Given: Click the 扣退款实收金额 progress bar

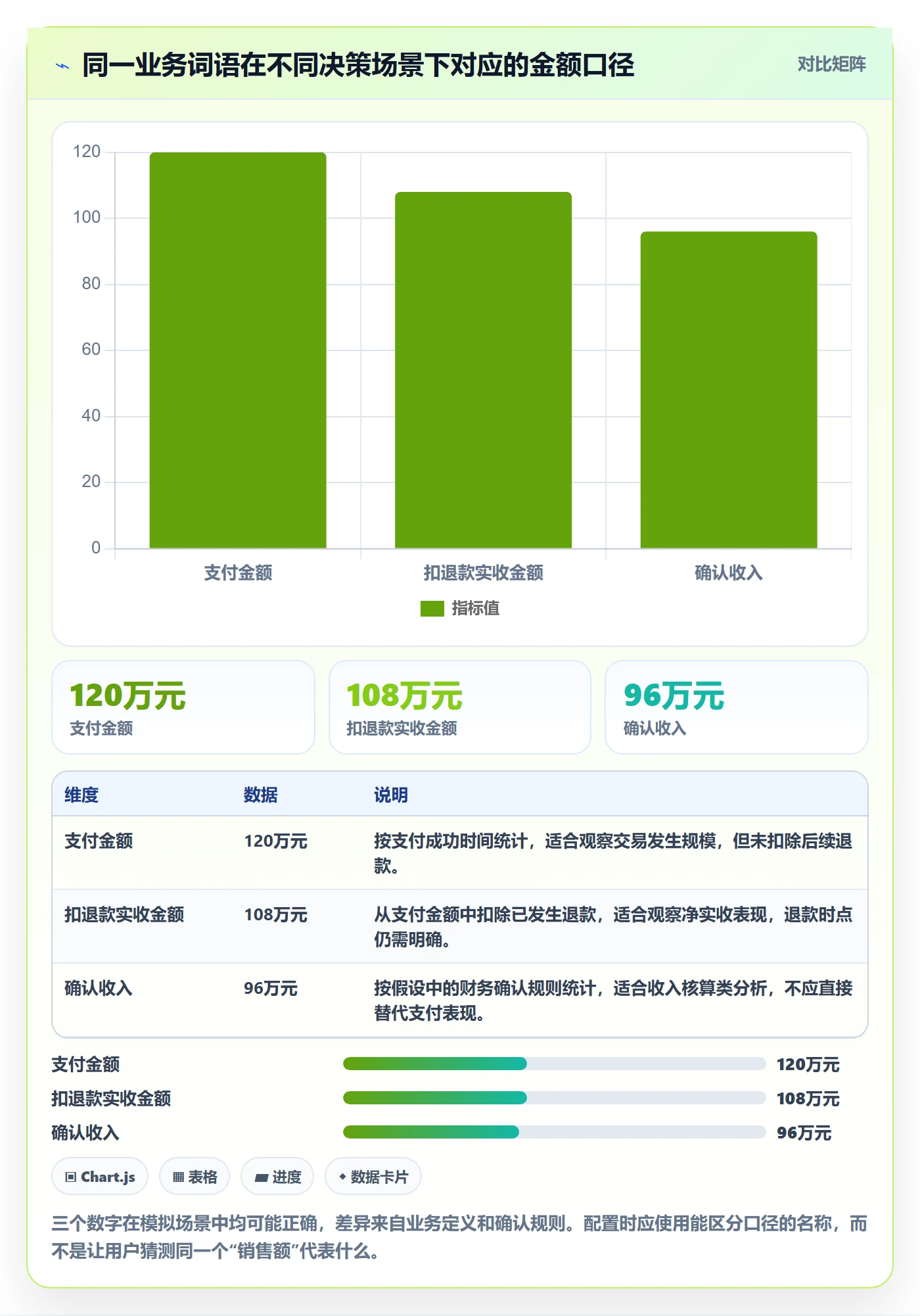Looking at the screenshot, I should click(554, 1098).
